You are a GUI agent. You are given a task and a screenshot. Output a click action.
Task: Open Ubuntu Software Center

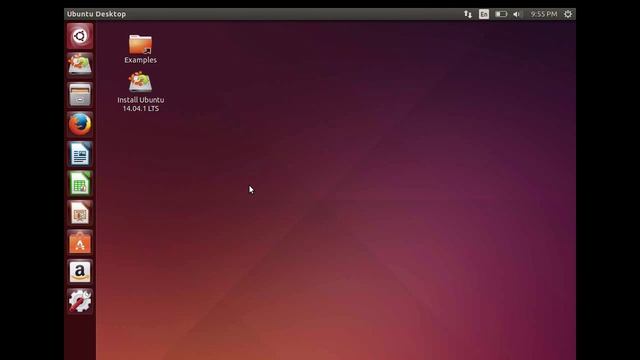[80, 242]
